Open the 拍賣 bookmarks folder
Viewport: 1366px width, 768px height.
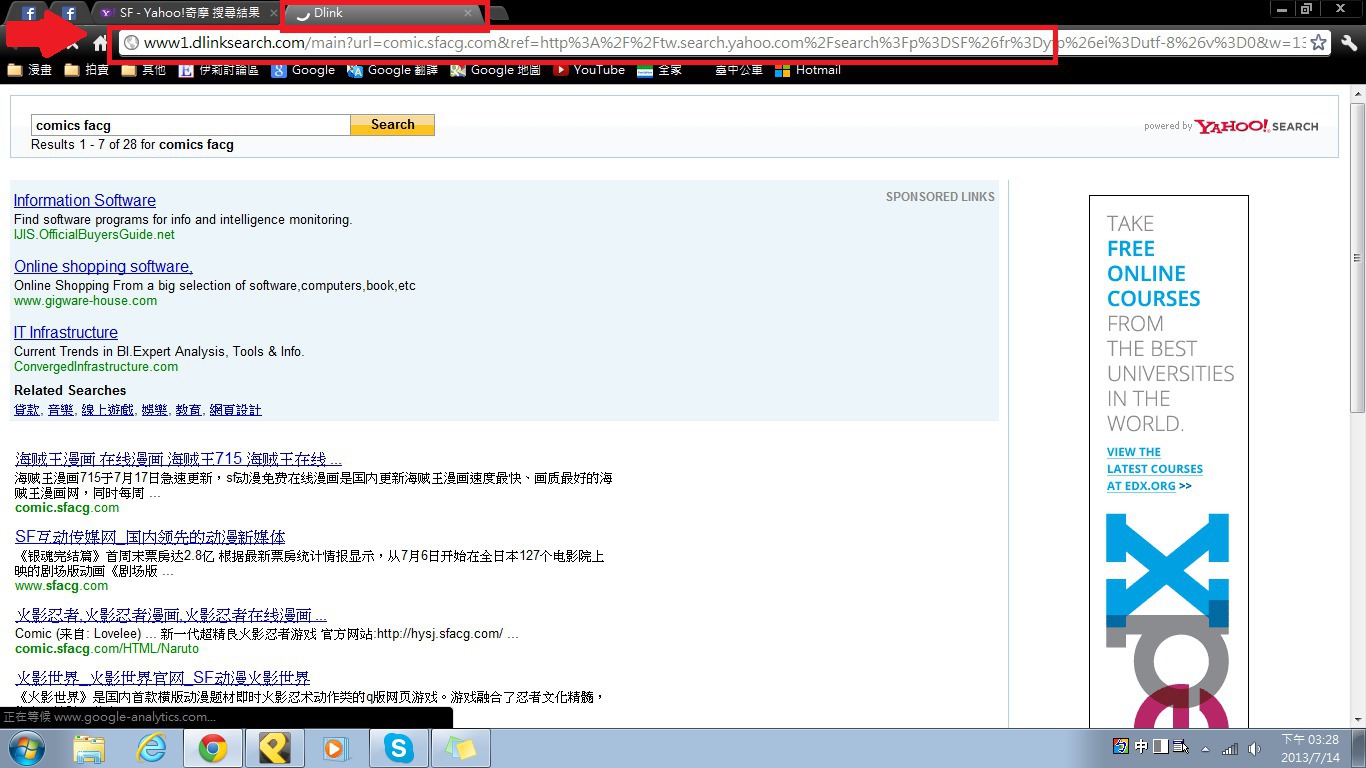(x=87, y=70)
